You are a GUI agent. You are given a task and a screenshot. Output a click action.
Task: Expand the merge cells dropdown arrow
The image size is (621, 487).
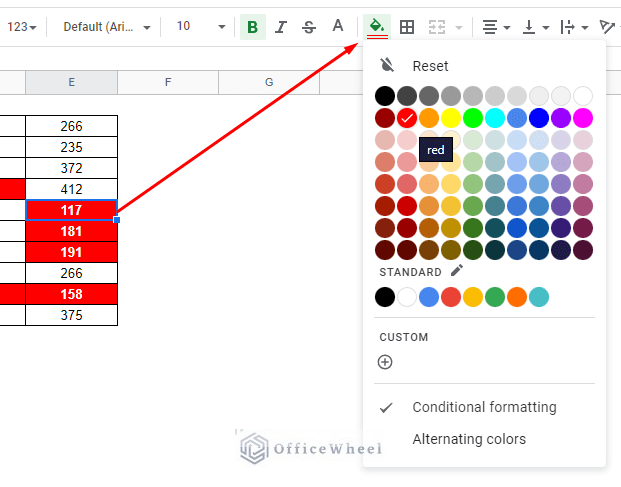459,27
